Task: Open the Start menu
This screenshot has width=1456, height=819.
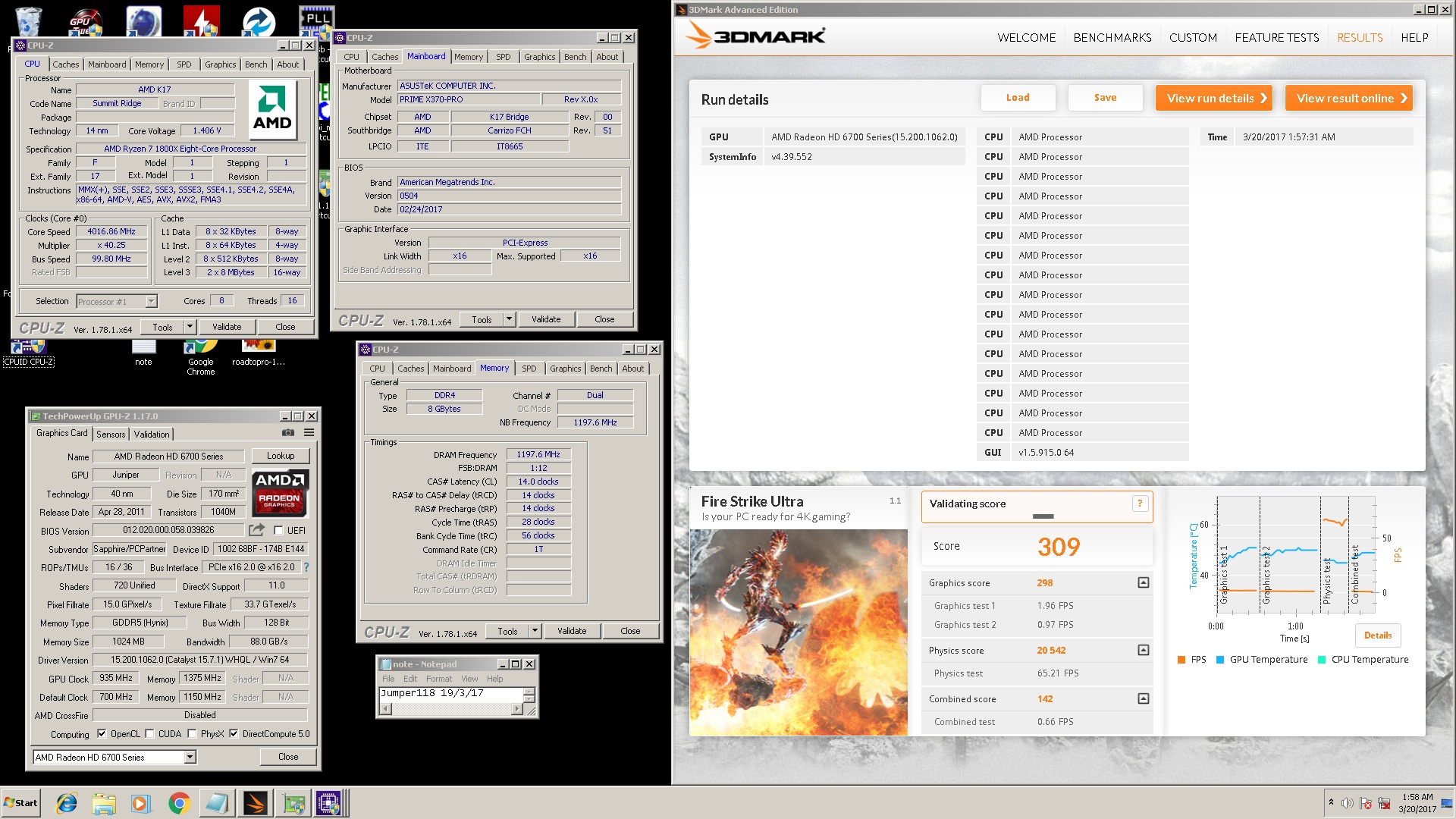Action: click(21, 803)
